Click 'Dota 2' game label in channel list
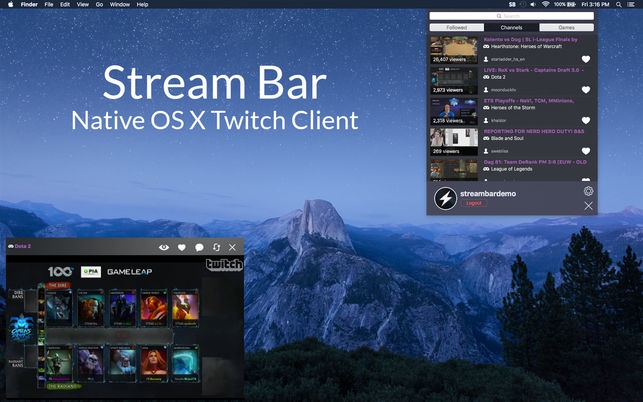The image size is (643, 402). click(x=498, y=77)
